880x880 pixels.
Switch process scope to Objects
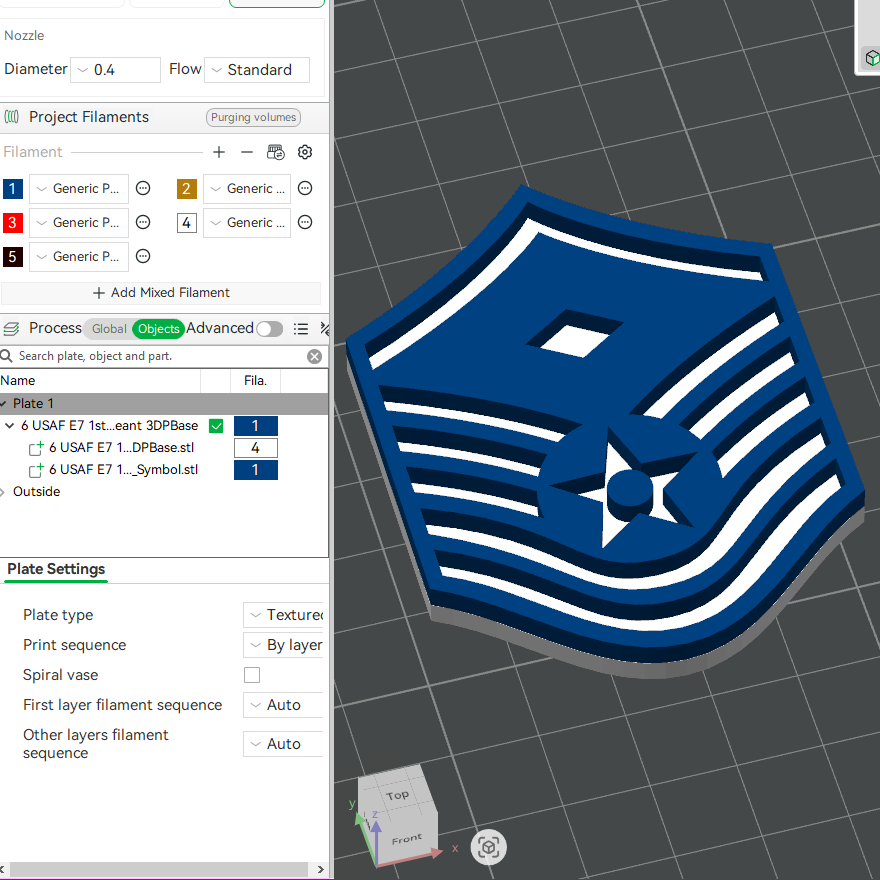pos(159,329)
